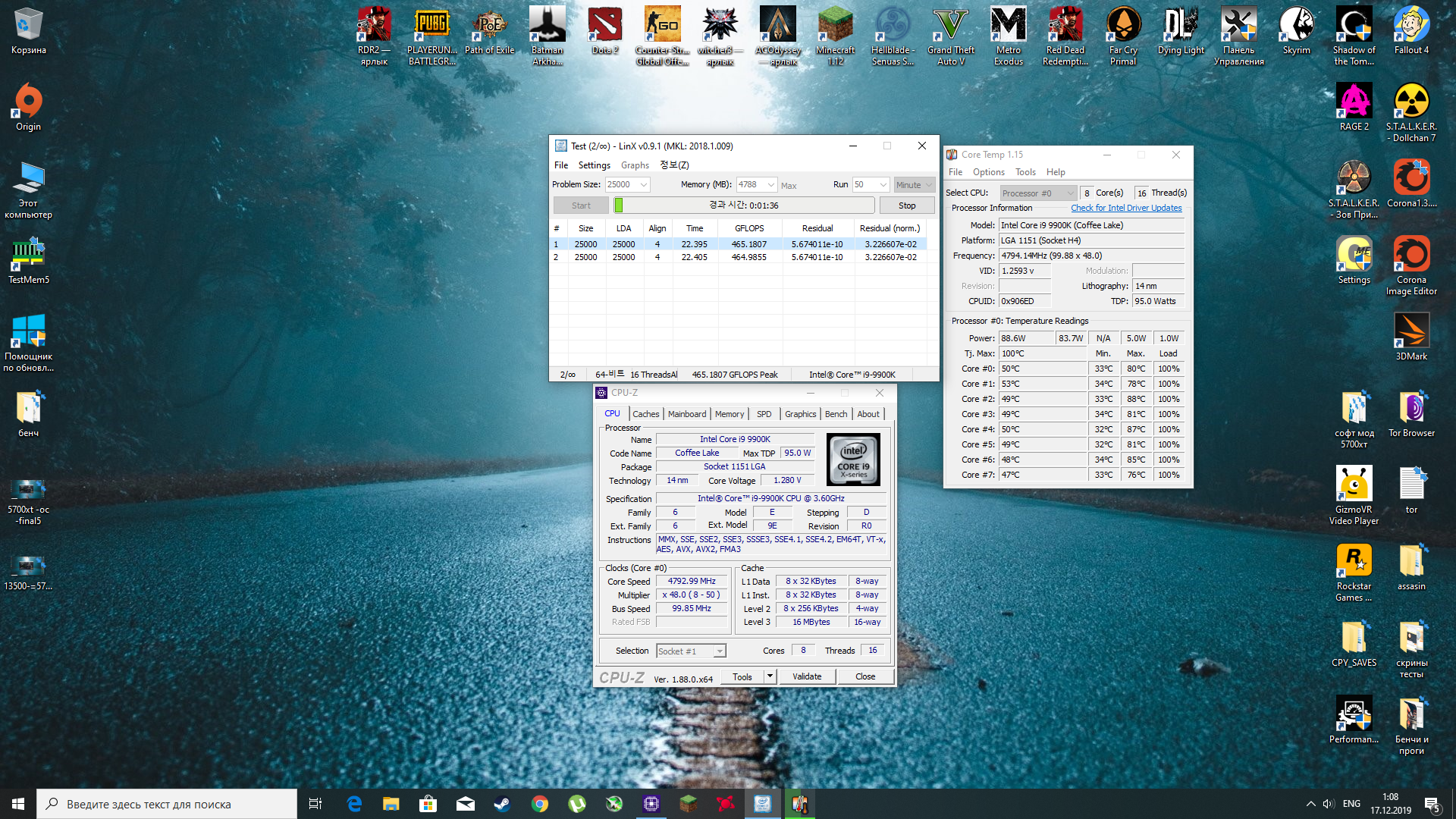Expand the Memory (MB) dropdown
The image size is (1456, 819).
pyautogui.click(x=770, y=185)
